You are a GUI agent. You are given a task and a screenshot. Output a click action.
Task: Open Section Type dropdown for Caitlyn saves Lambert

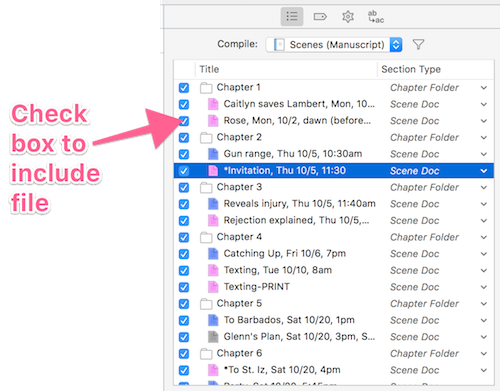tap(484, 104)
